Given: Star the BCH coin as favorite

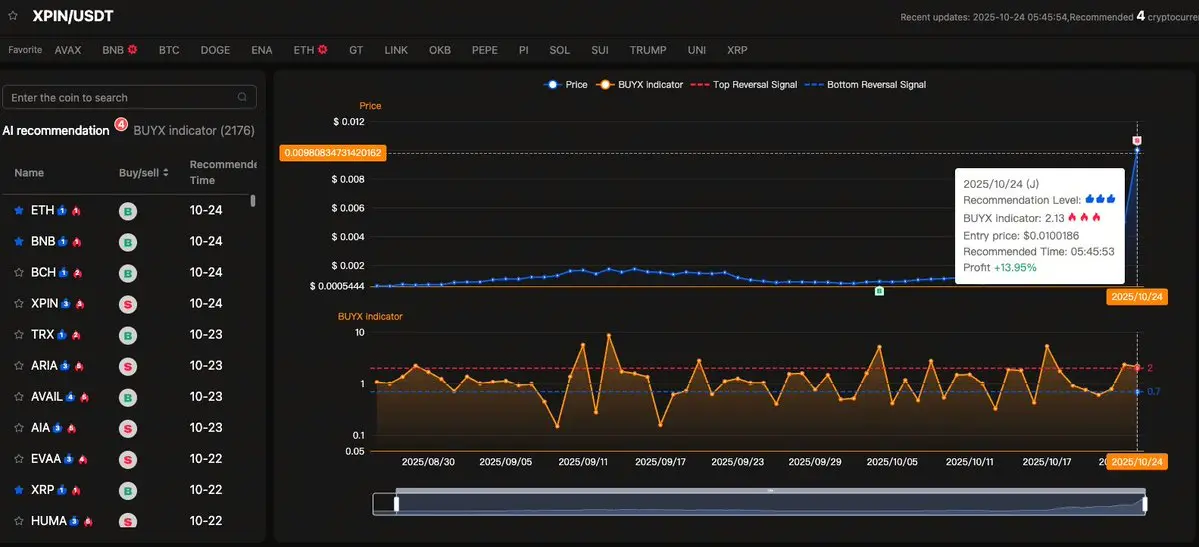Looking at the screenshot, I should (18, 273).
